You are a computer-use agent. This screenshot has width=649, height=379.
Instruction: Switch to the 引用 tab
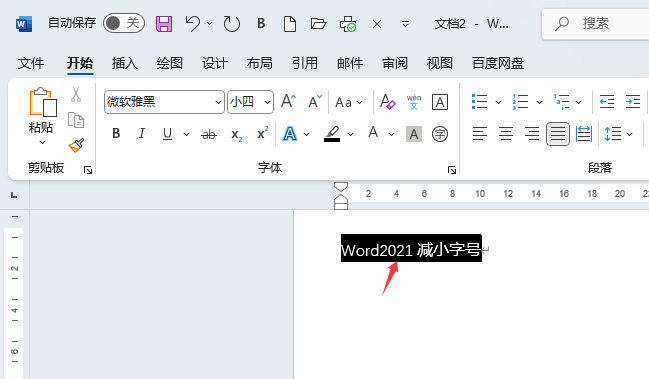pos(305,63)
